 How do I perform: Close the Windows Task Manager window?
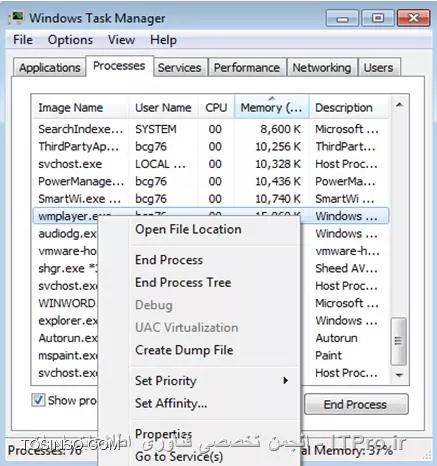pyautogui.click(x=413, y=18)
